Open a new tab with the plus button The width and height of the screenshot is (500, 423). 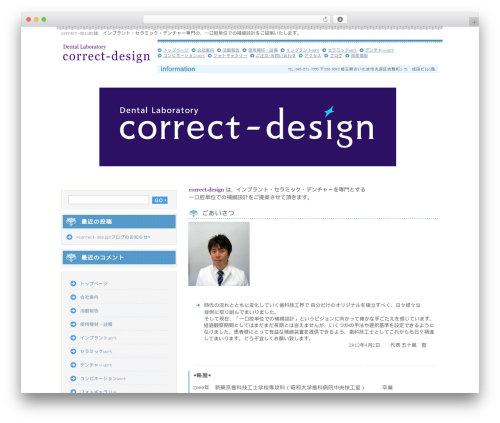click(x=474, y=22)
